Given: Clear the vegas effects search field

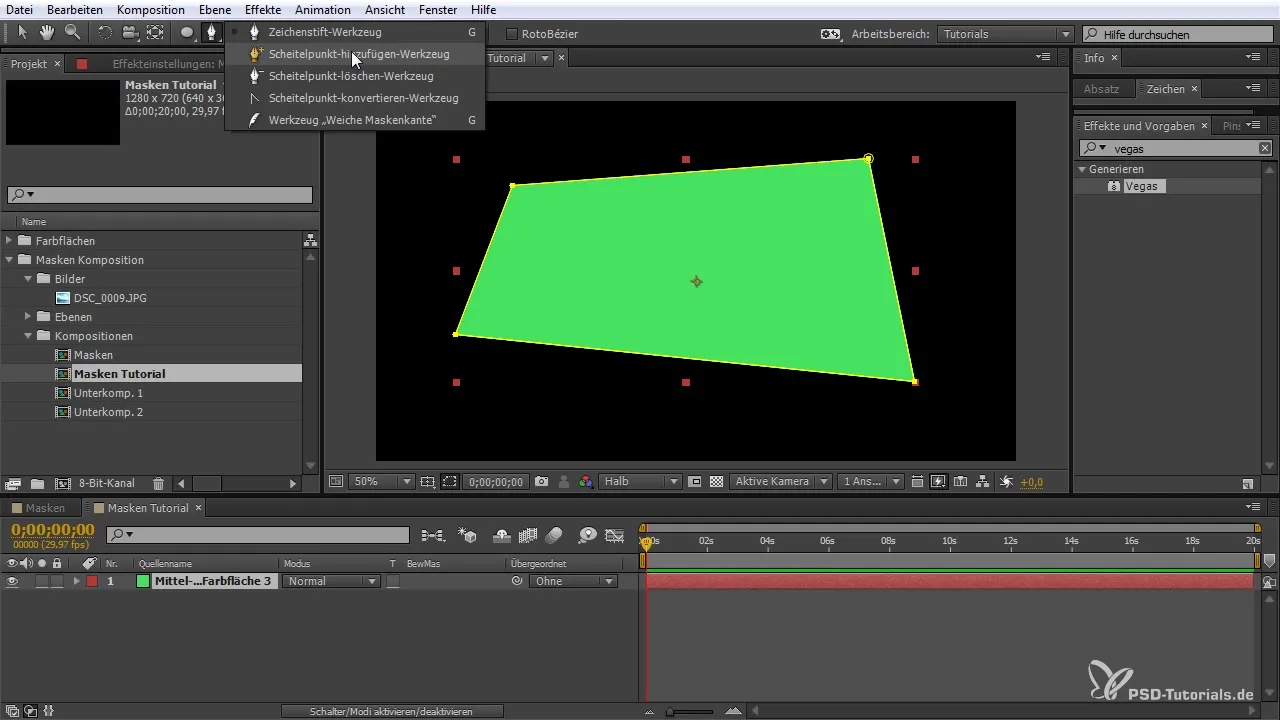Looking at the screenshot, I should coord(1264,148).
